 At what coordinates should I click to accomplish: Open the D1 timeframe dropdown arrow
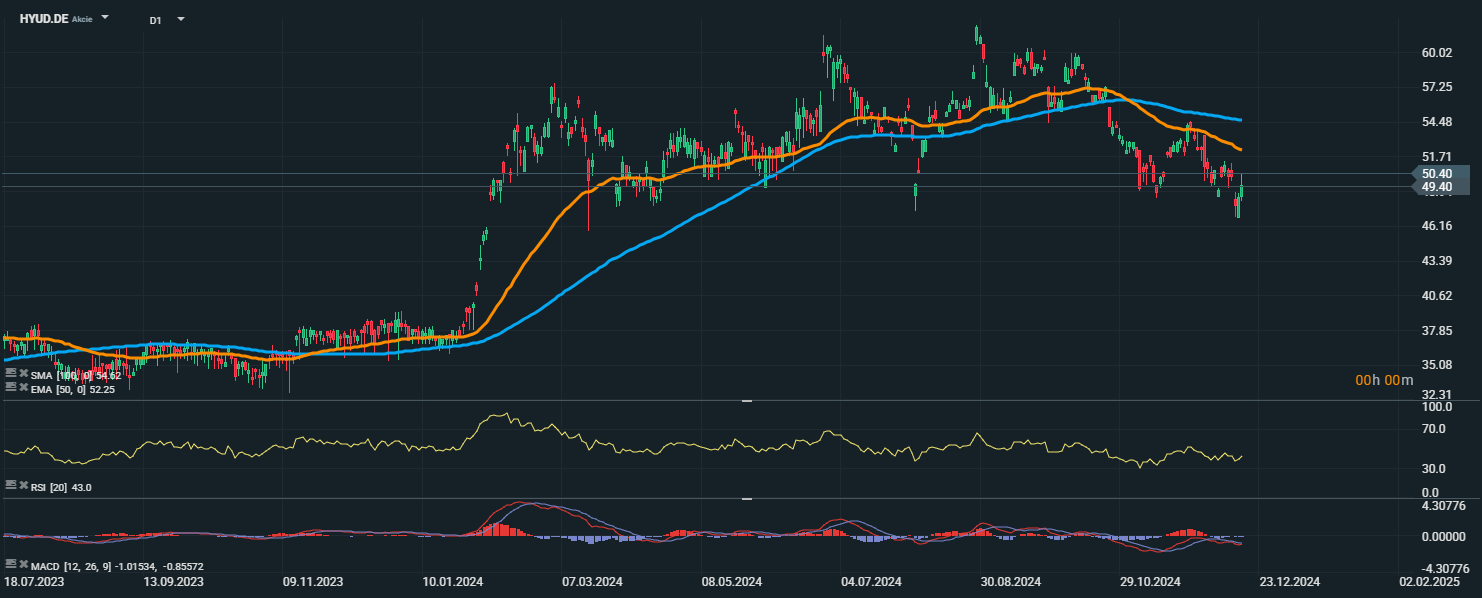point(181,19)
